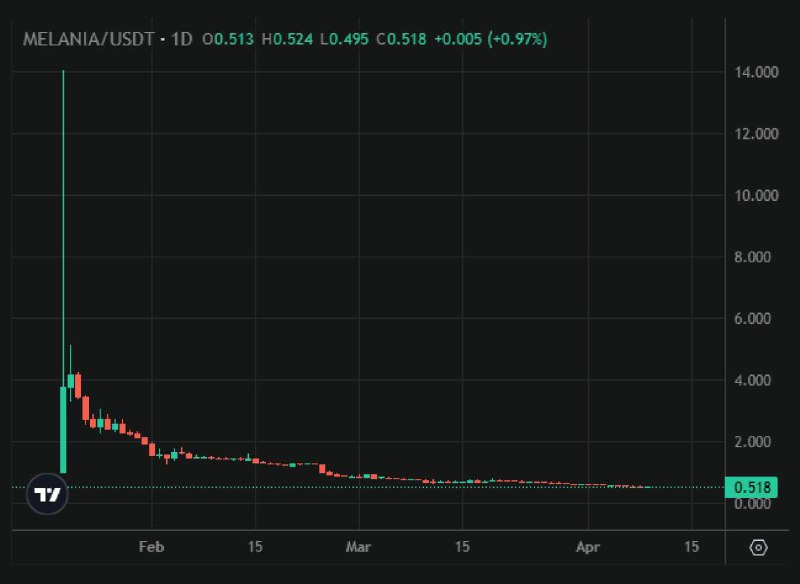Image resolution: width=800 pixels, height=584 pixels.
Task: Select the MELANIA/USDT symbol title
Action: point(88,39)
